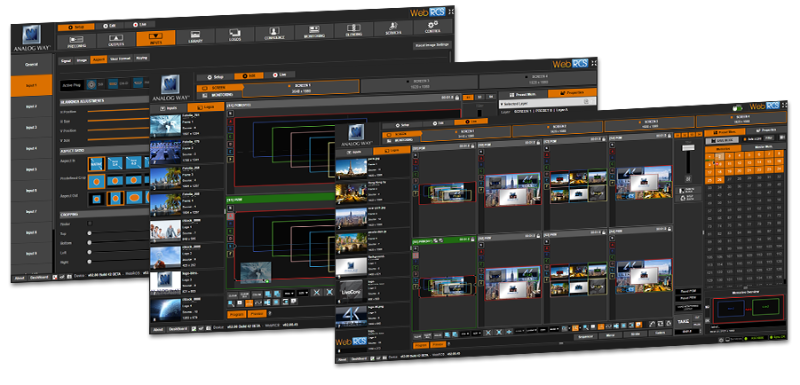The width and height of the screenshot is (800, 385).
Task: Open CONTROL gear section in back window
Action: coord(433,27)
